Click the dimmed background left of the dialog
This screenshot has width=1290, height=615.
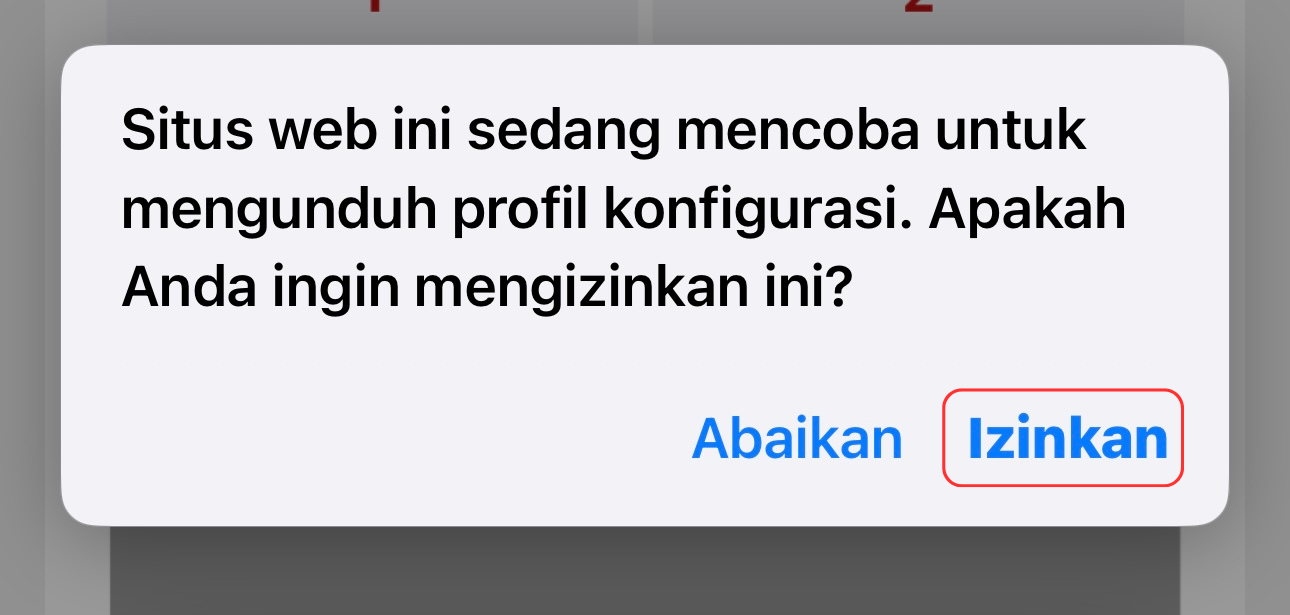click(30, 300)
